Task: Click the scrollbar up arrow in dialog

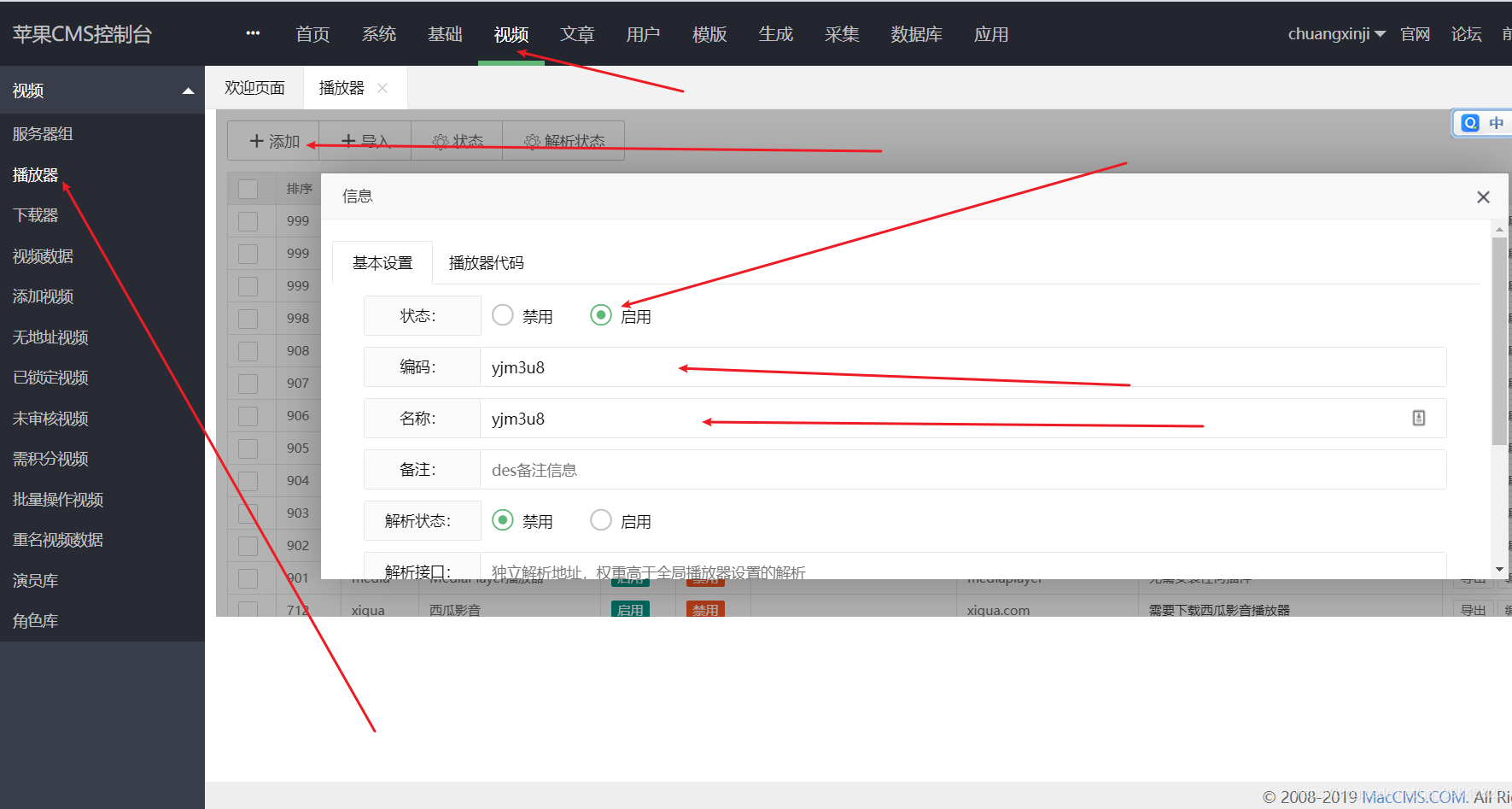Action: pyautogui.click(x=1499, y=230)
